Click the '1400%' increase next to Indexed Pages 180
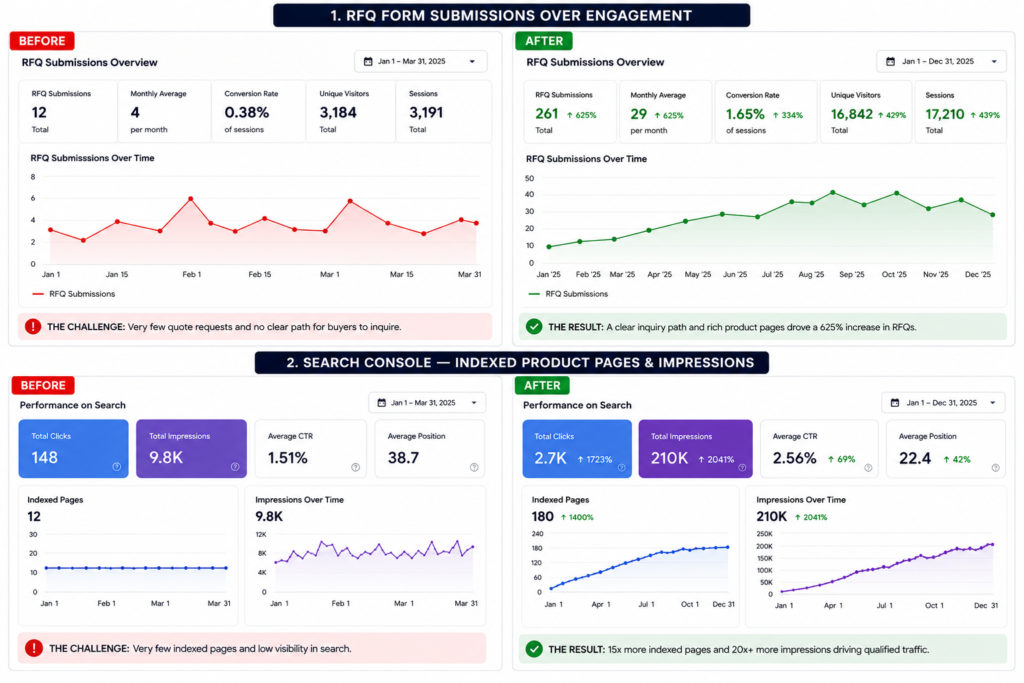 tap(577, 517)
